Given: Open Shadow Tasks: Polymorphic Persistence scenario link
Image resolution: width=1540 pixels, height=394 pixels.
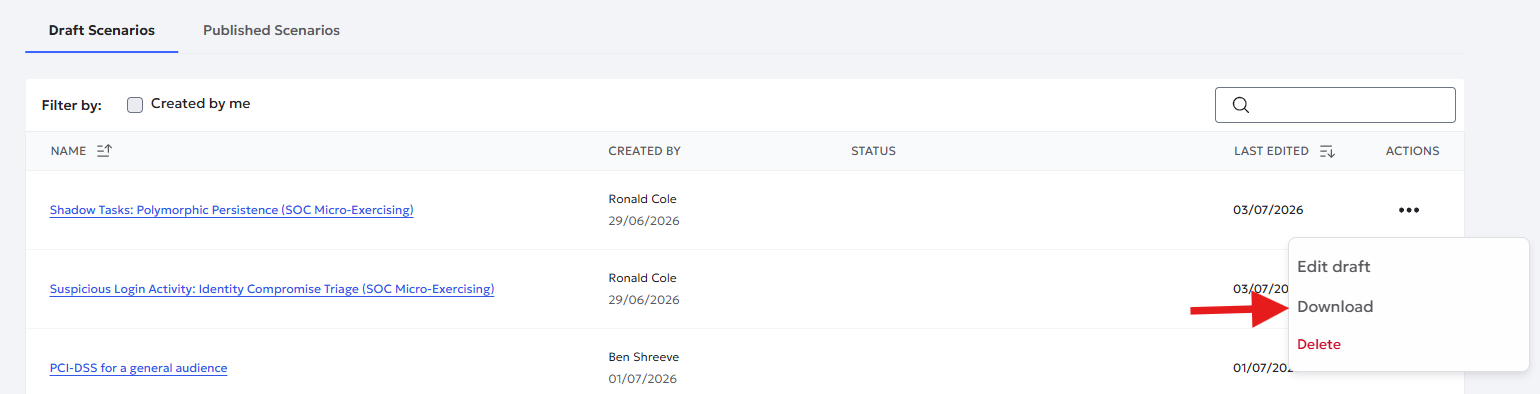Looking at the screenshot, I should pos(231,210).
